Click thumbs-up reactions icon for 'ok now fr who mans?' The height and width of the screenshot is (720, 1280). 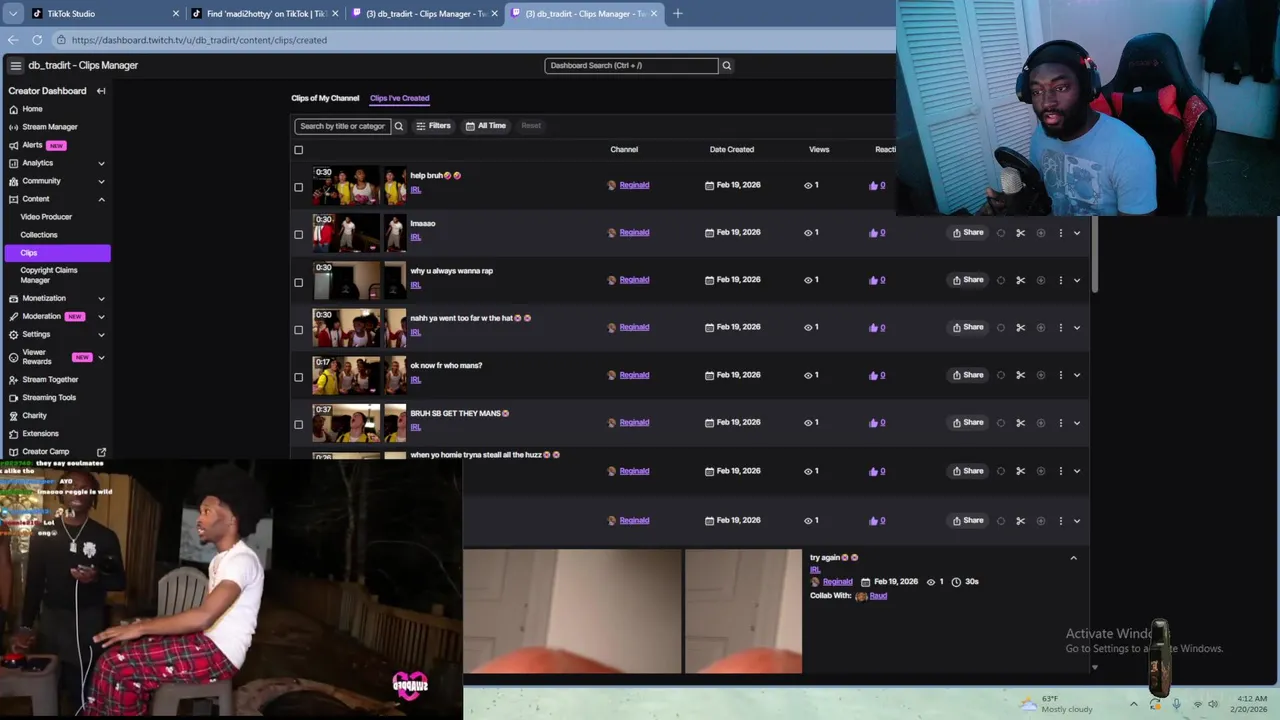[873, 375]
